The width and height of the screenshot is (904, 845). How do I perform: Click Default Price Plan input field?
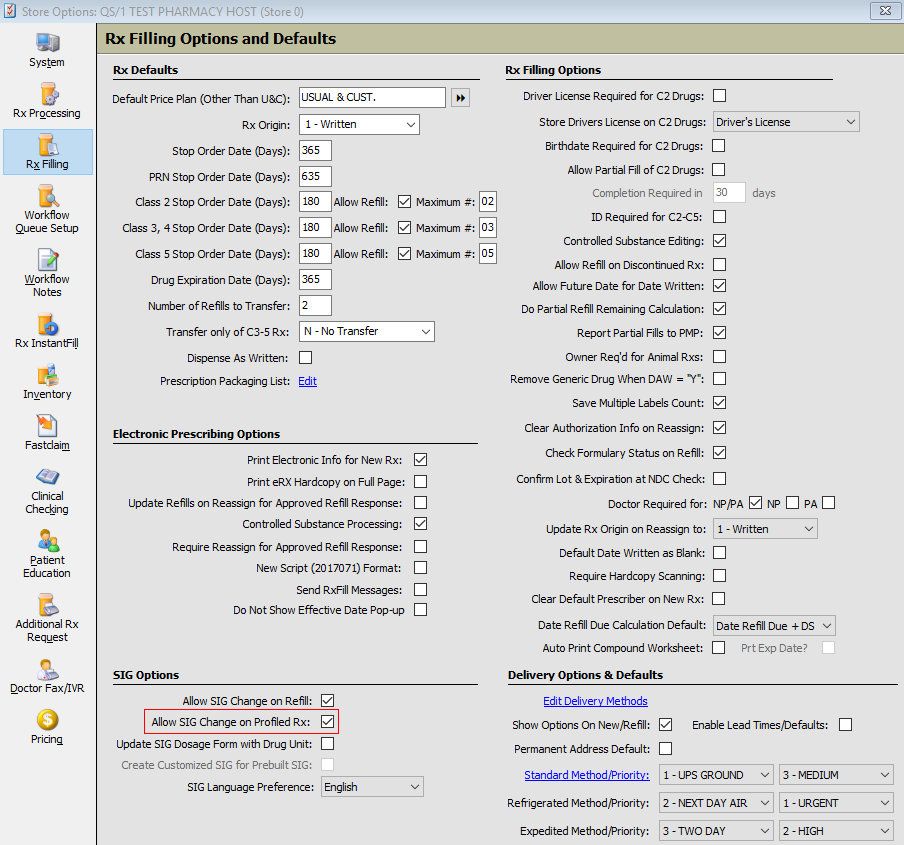(x=372, y=97)
